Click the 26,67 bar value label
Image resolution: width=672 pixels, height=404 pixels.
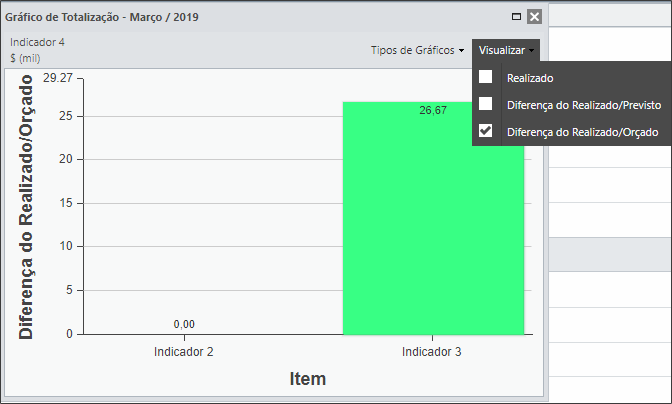click(x=433, y=111)
